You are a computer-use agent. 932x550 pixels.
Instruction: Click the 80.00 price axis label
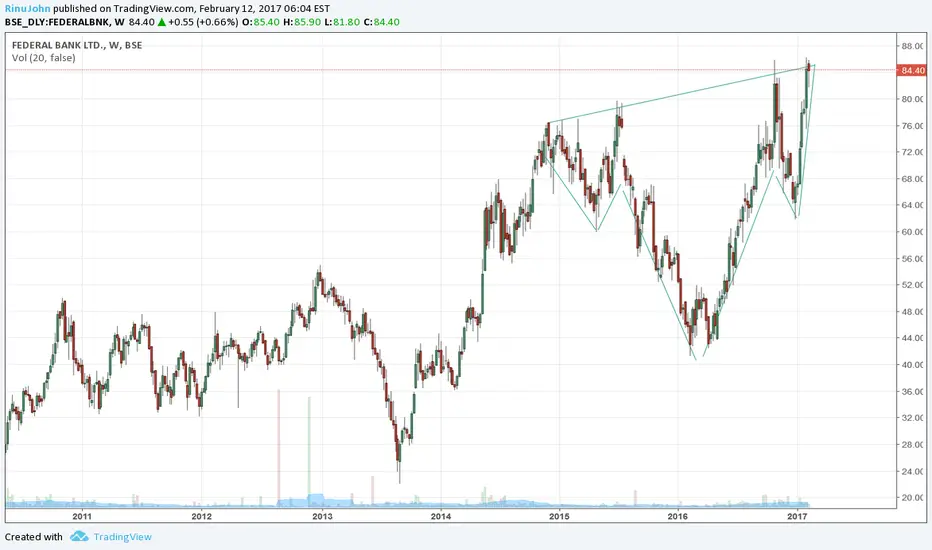click(912, 99)
